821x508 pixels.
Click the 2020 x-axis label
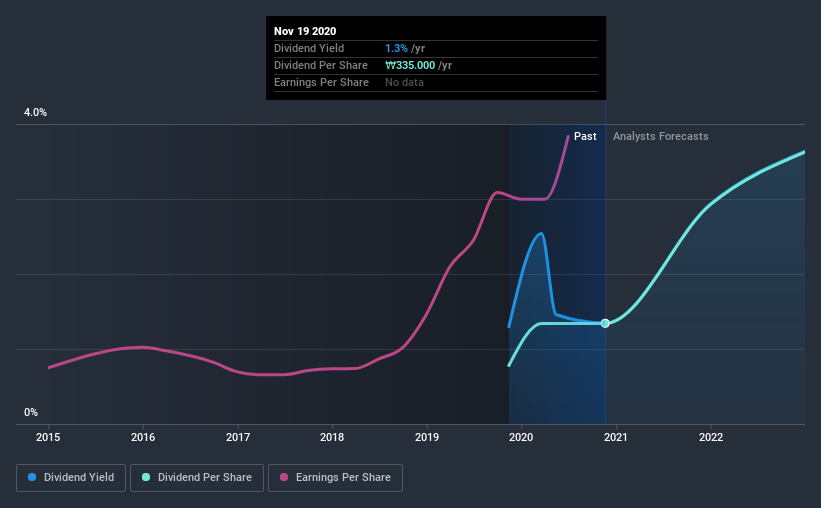521,437
